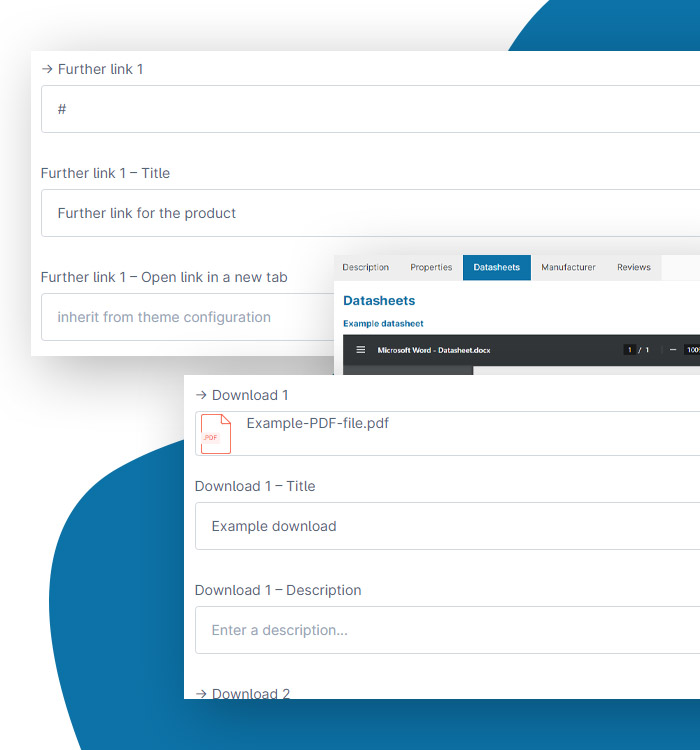This screenshot has width=700, height=750.
Task: Click the Download 1 Title input
Action: 446,526
